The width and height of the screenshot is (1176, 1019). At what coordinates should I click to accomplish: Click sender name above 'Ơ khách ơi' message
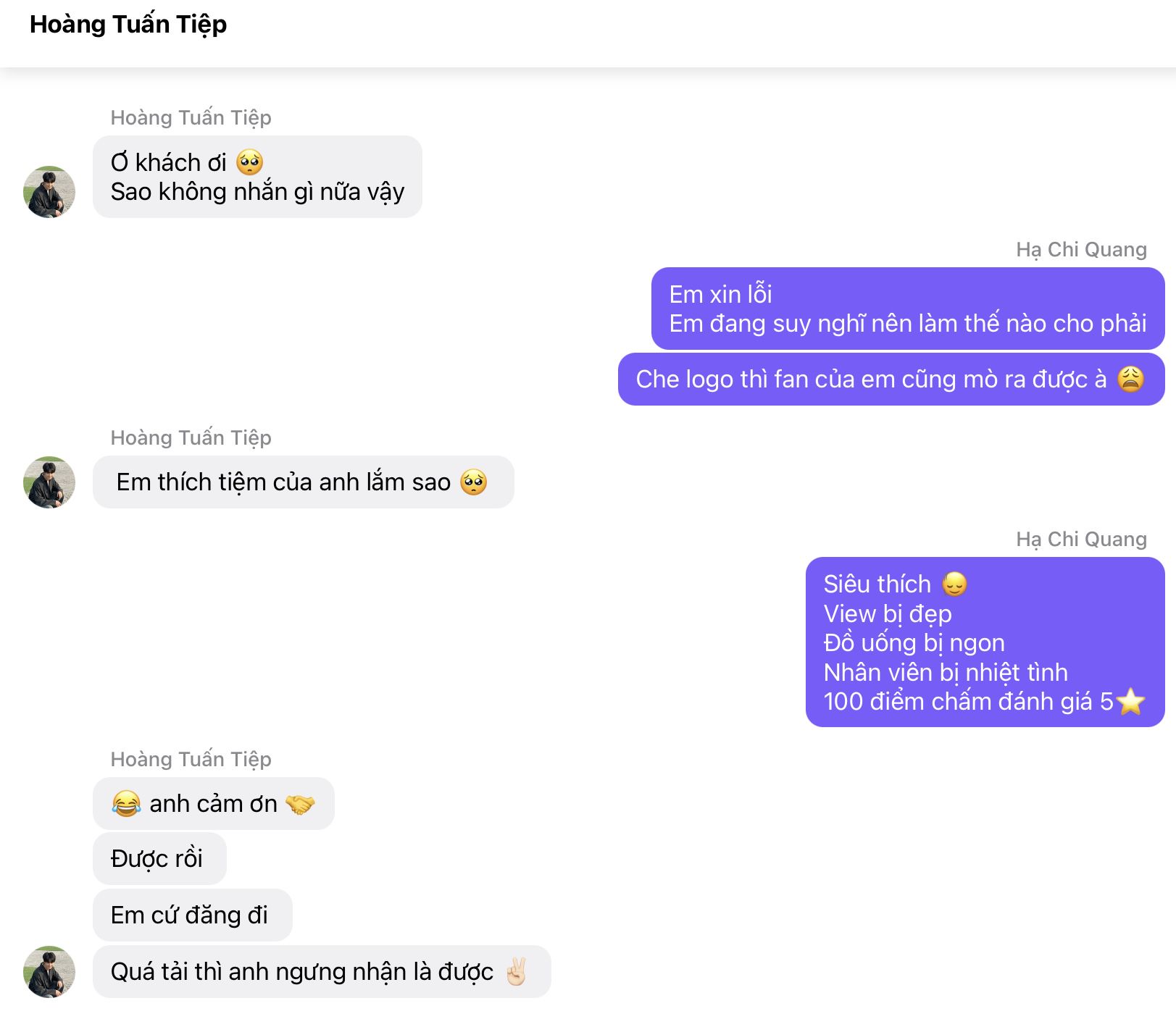(191, 117)
